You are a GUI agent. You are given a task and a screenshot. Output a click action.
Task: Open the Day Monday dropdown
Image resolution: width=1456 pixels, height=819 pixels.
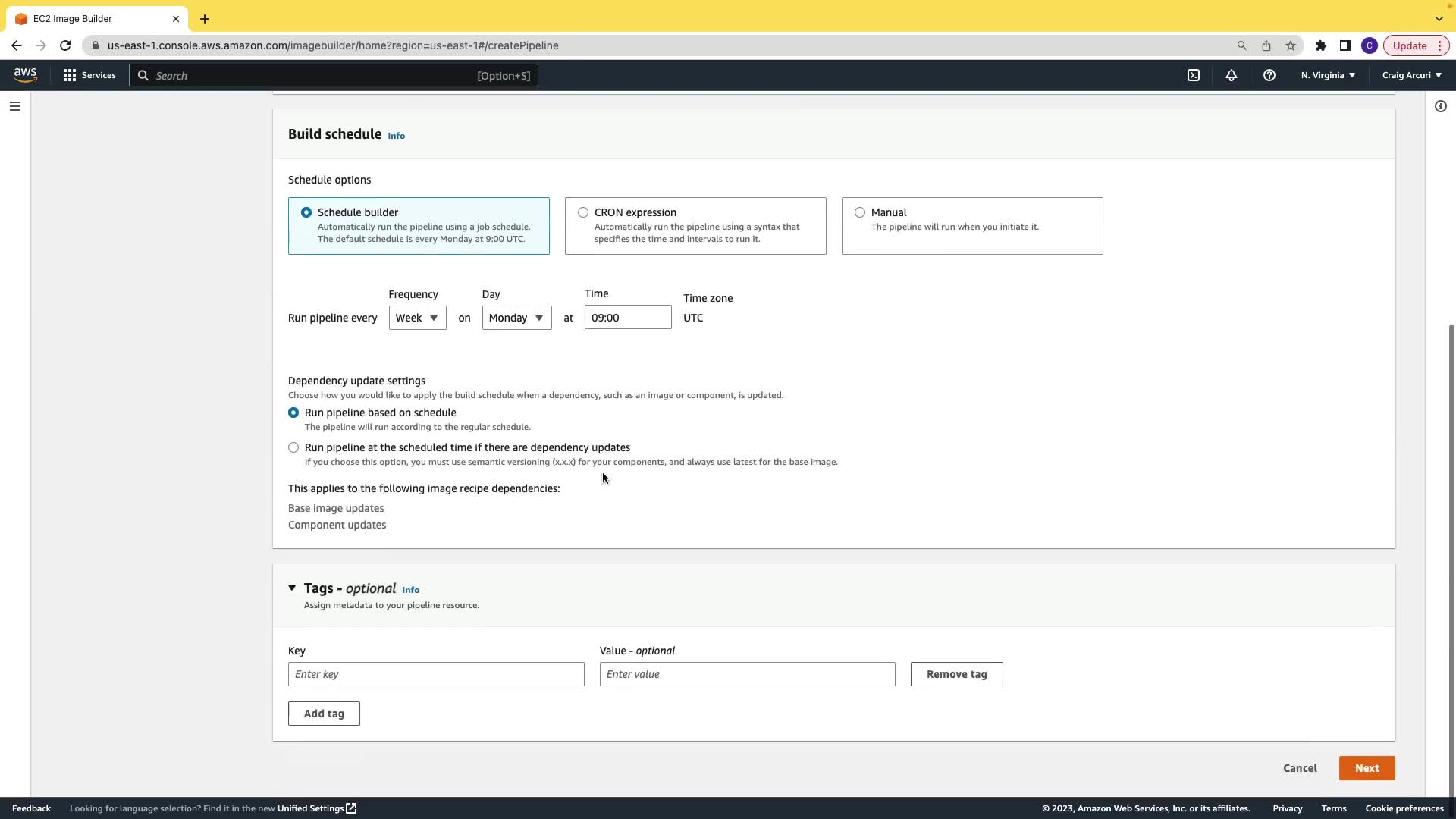[516, 318]
